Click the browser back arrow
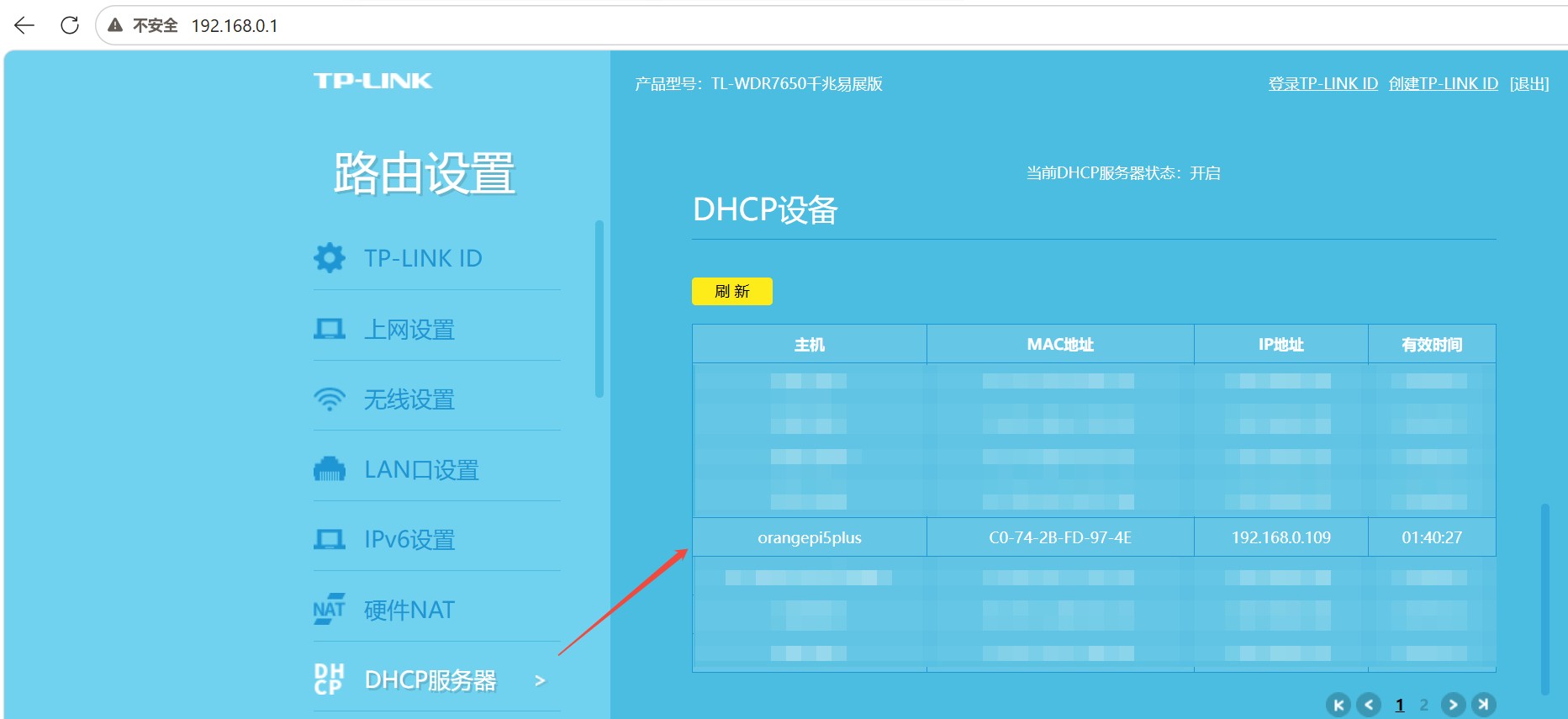Viewport: 1568px width, 719px height. 24,25
